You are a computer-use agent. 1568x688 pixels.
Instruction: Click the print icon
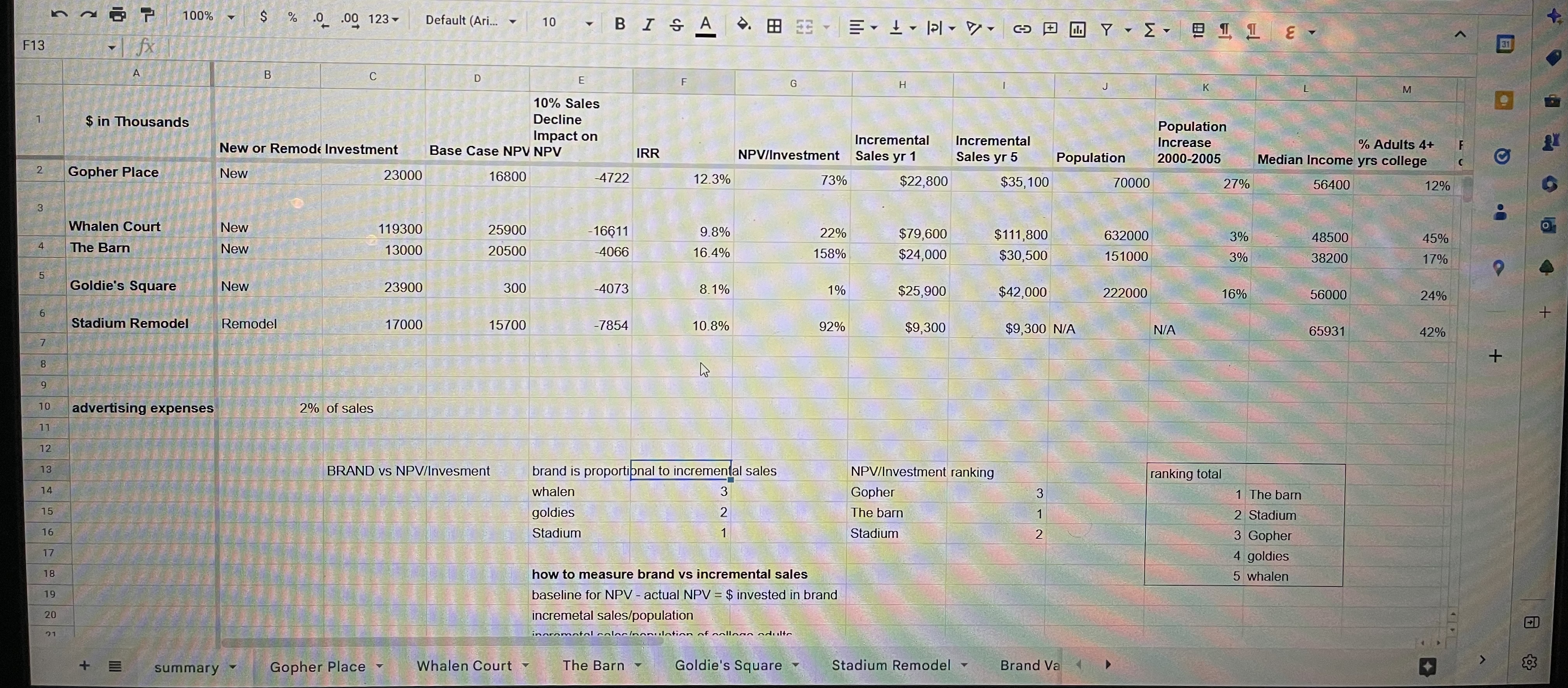point(117,14)
